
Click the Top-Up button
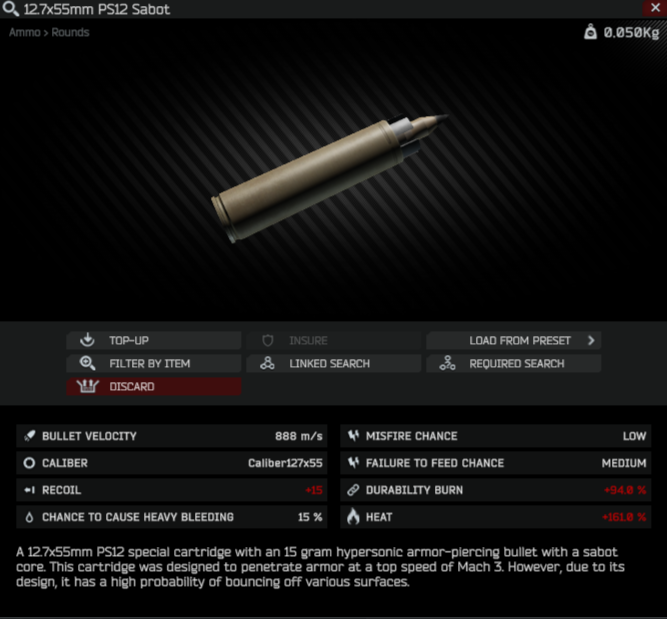[154, 340]
